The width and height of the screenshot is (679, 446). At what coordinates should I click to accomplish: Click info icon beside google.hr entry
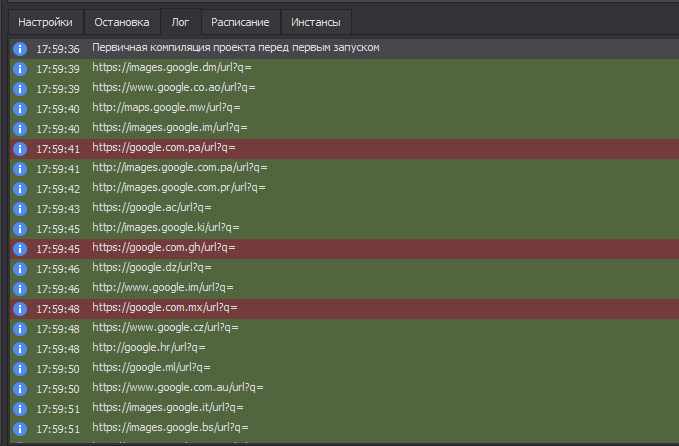19,348
